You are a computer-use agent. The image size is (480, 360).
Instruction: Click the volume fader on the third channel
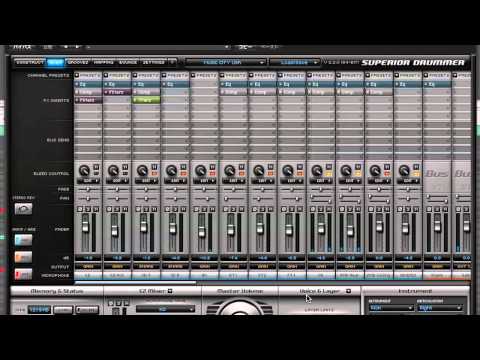click(144, 227)
